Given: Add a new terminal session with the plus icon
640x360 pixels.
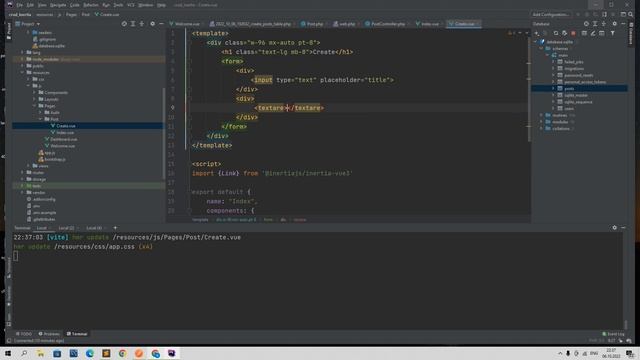Looking at the screenshot, I should point(115,228).
